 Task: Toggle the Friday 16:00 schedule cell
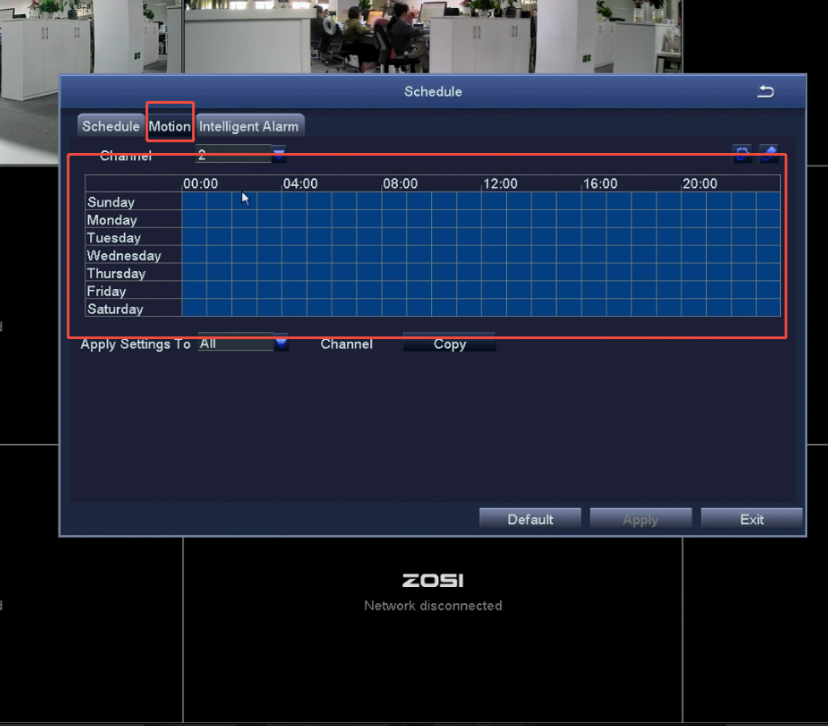coord(594,290)
